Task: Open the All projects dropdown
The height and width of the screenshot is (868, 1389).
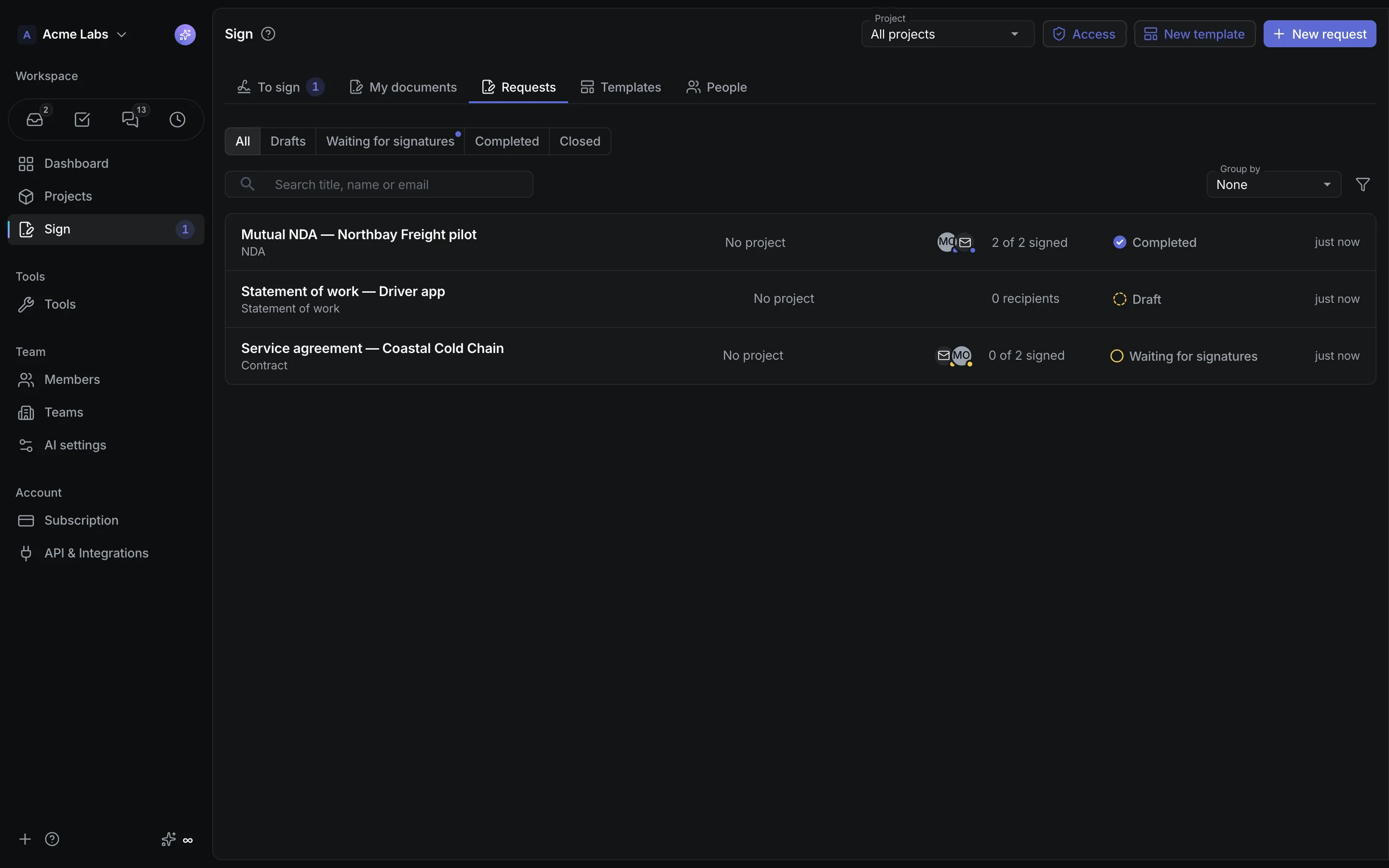Action: 948,34
